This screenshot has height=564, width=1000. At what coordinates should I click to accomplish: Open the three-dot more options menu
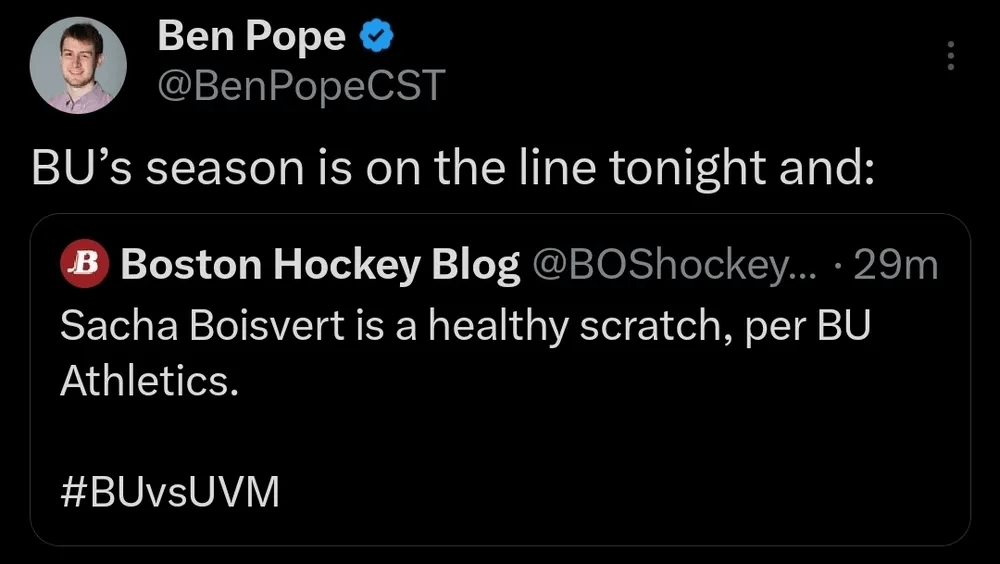950,56
